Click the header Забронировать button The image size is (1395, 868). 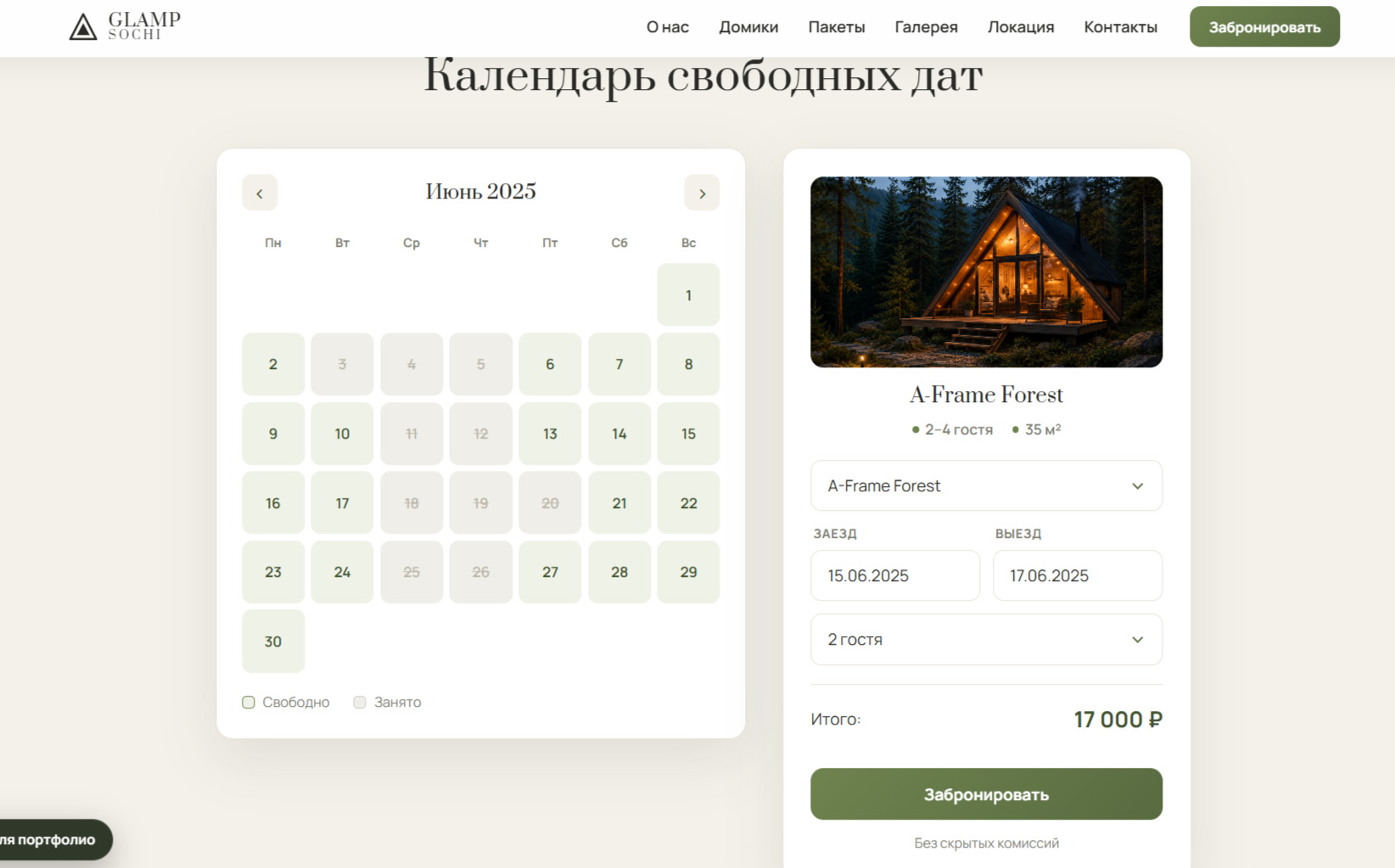point(1264,27)
